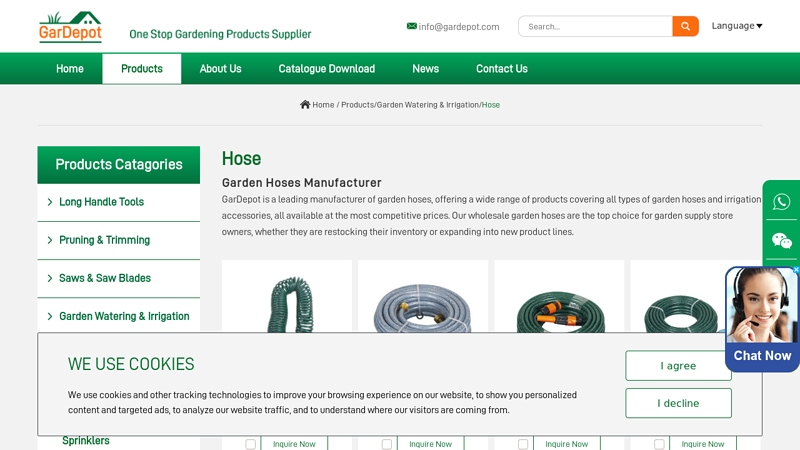Click the Hose page heading
This screenshot has height=450, width=800.
point(241,159)
